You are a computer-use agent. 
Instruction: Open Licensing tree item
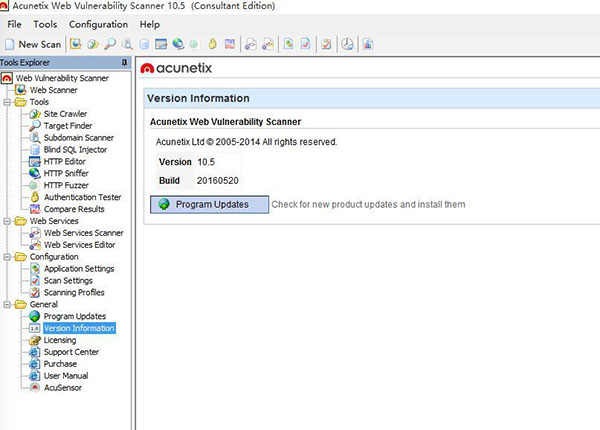coord(60,340)
